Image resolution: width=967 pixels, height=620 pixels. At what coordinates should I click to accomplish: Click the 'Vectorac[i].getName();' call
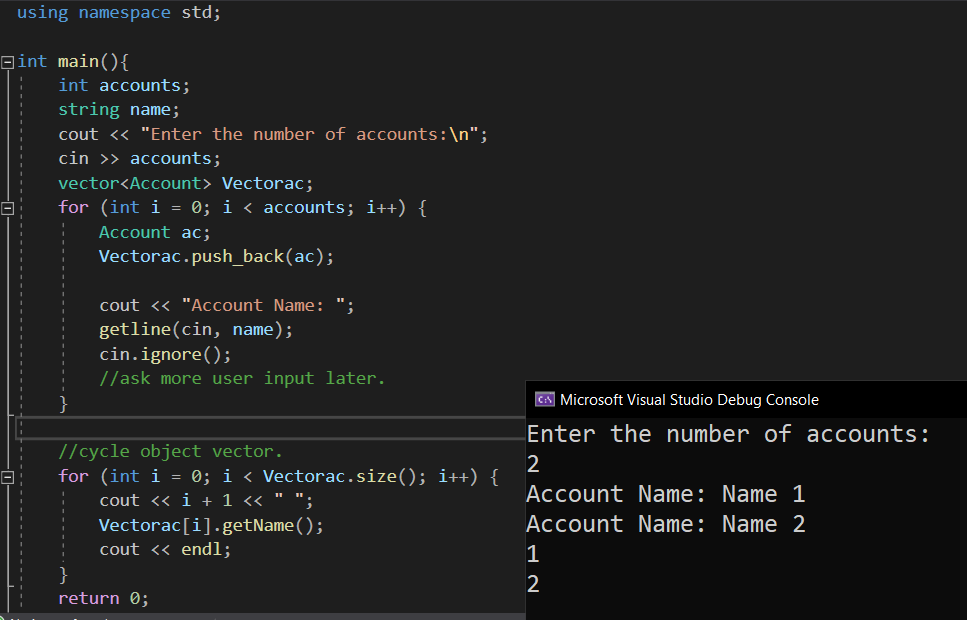210,524
